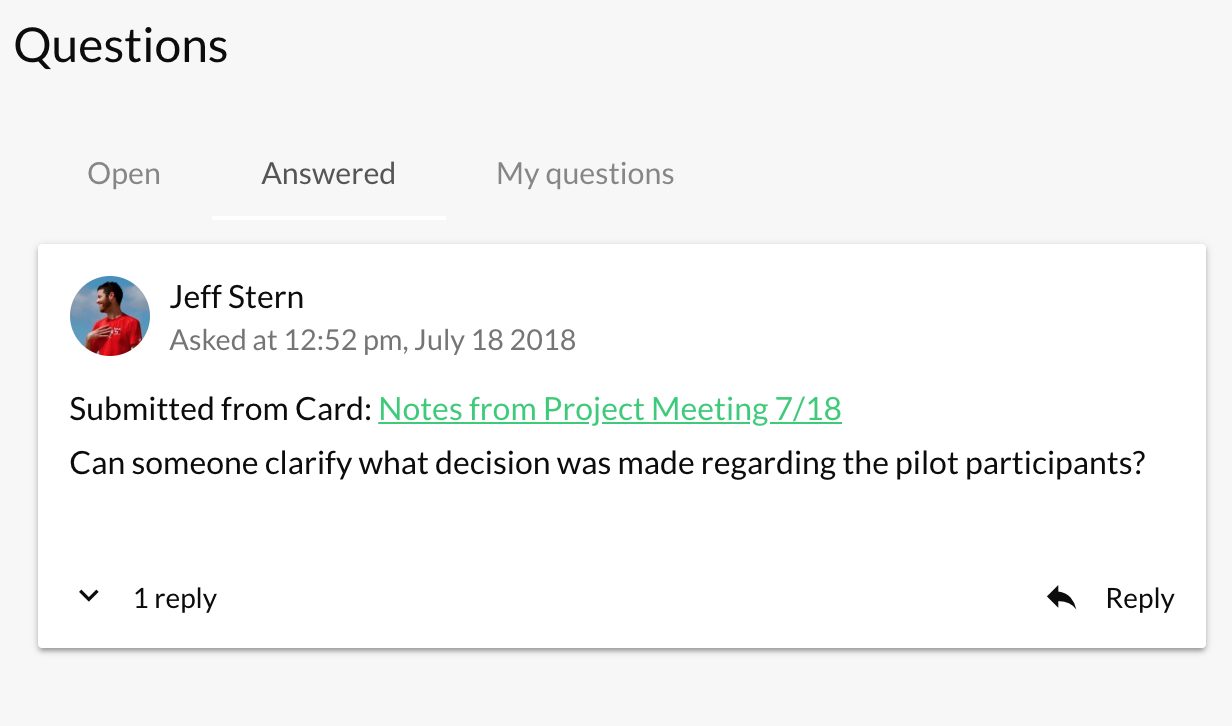Open the Notes from Project Meeting 7/18 link
Viewport: 1232px width, 726px height.
pyautogui.click(x=610, y=409)
